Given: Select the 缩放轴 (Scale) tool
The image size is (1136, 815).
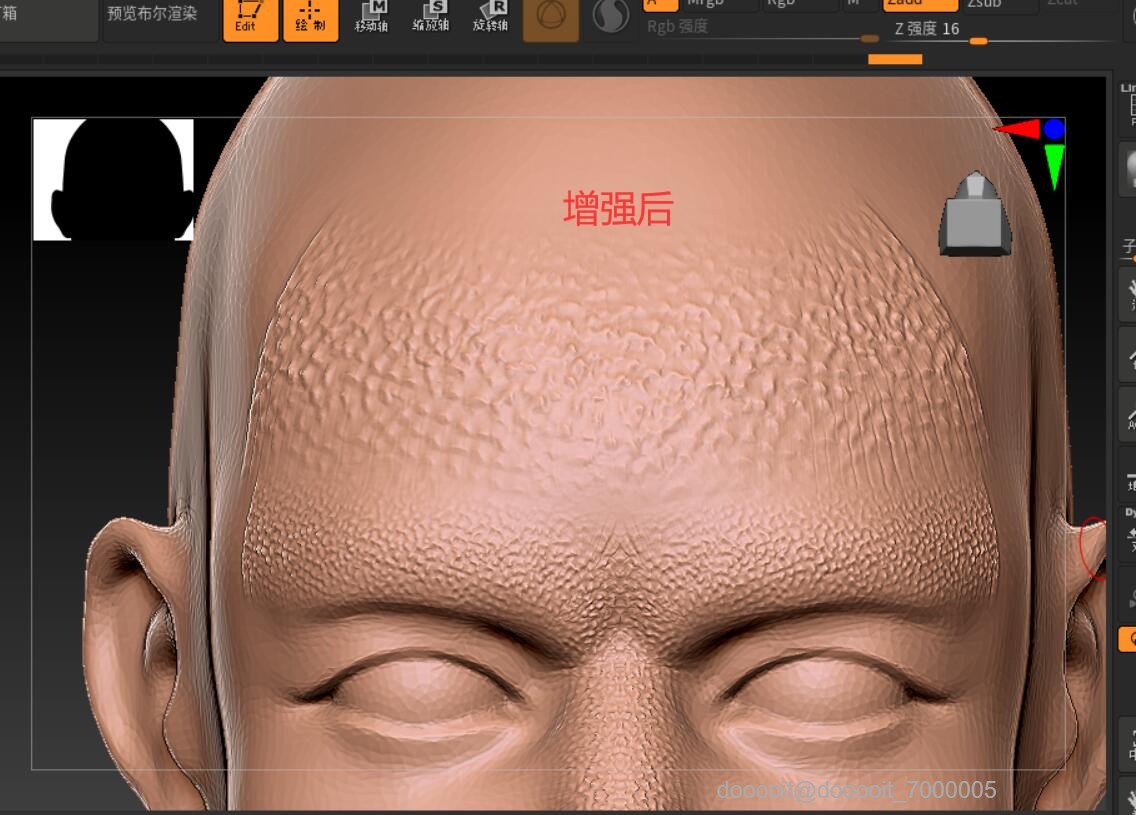Looking at the screenshot, I should coord(433,18).
